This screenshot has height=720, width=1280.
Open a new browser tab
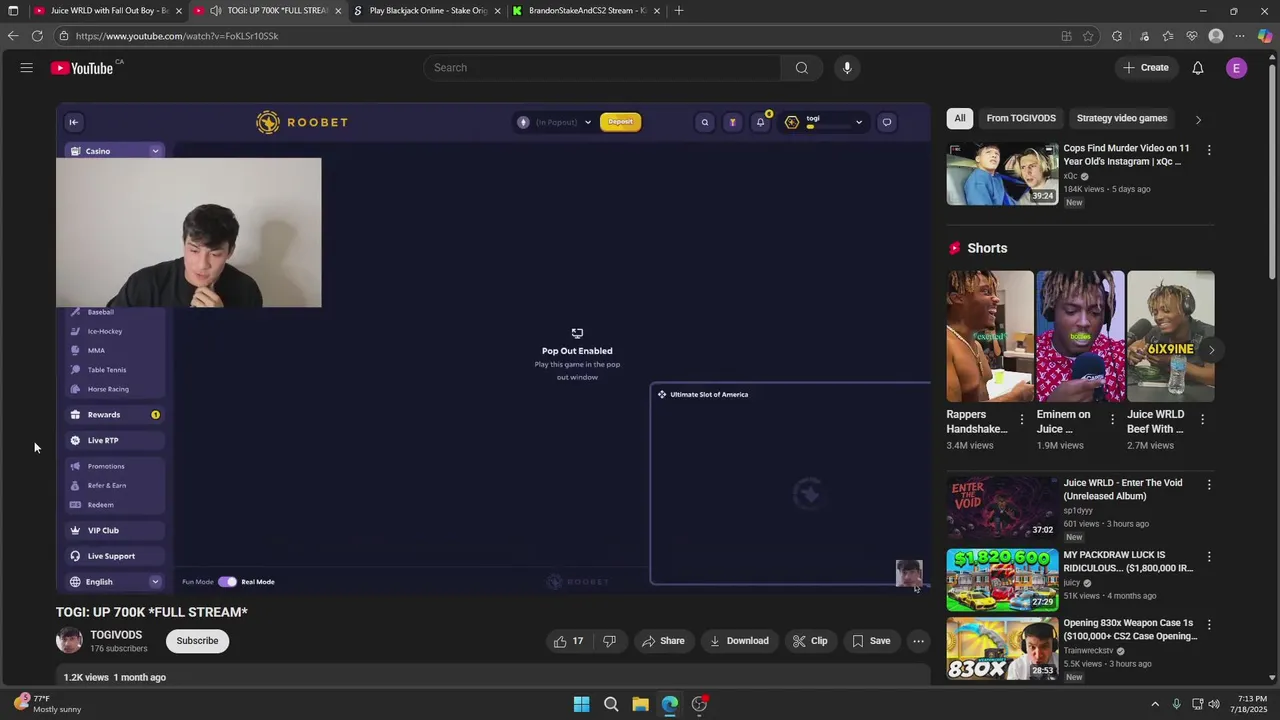click(679, 10)
